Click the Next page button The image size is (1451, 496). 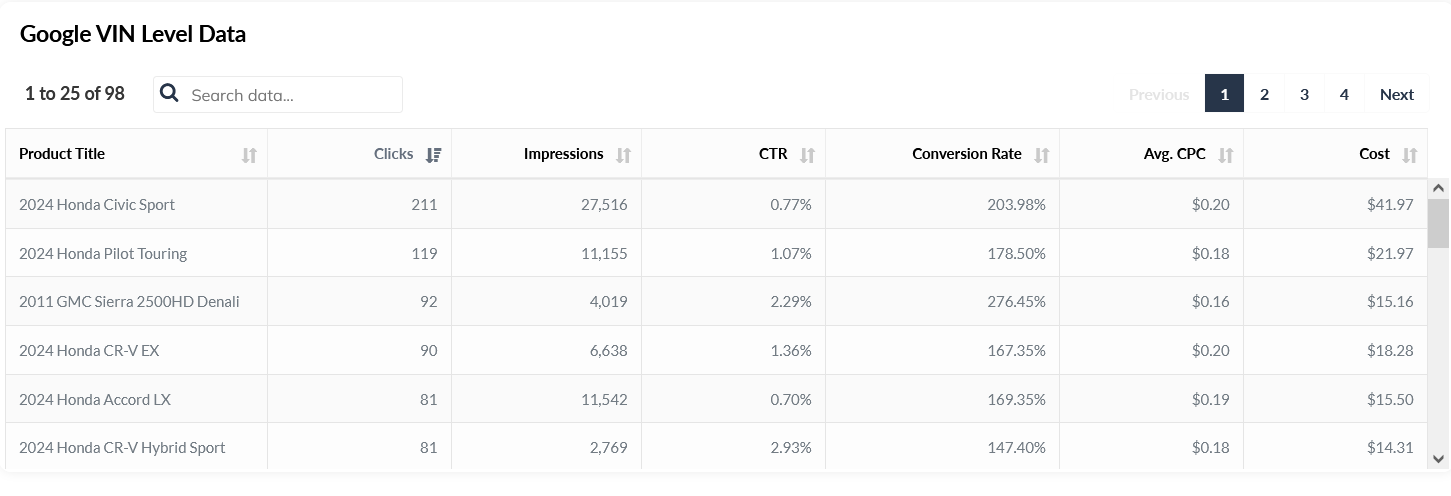[1396, 94]
